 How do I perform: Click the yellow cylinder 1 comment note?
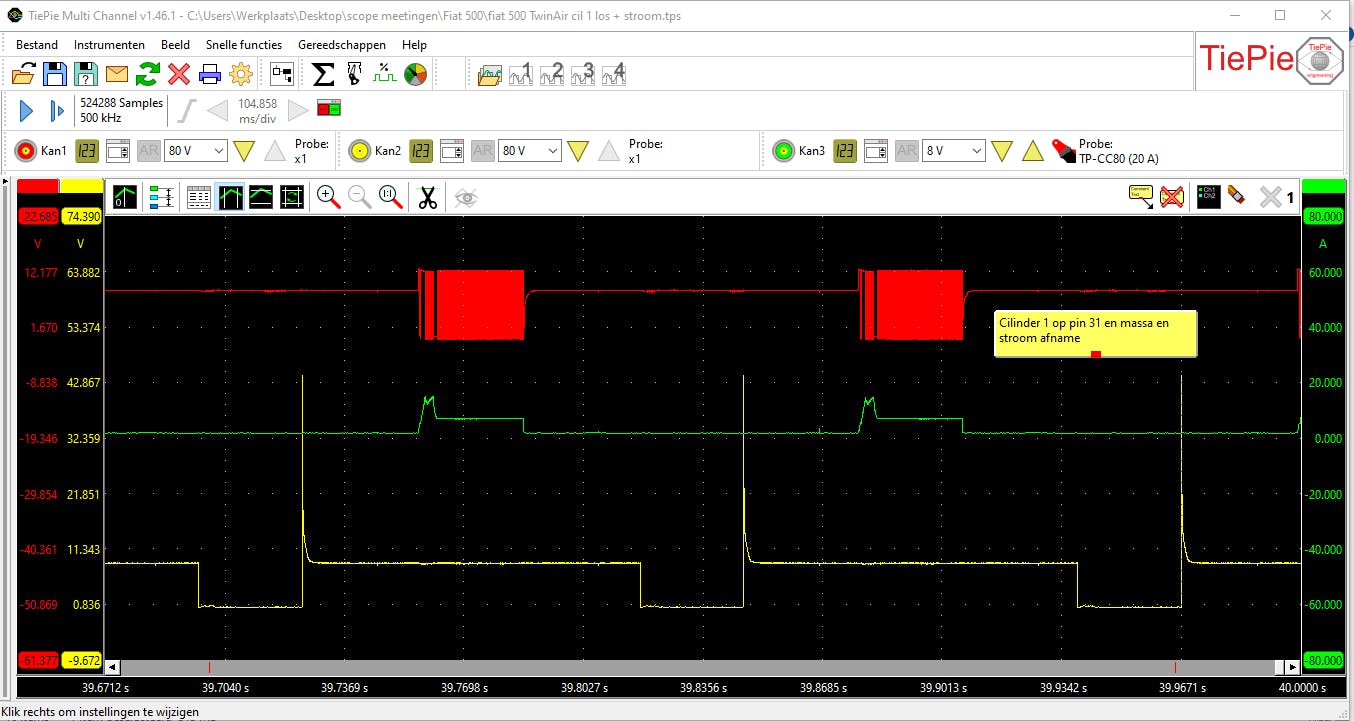click(x=1095, y=331)
